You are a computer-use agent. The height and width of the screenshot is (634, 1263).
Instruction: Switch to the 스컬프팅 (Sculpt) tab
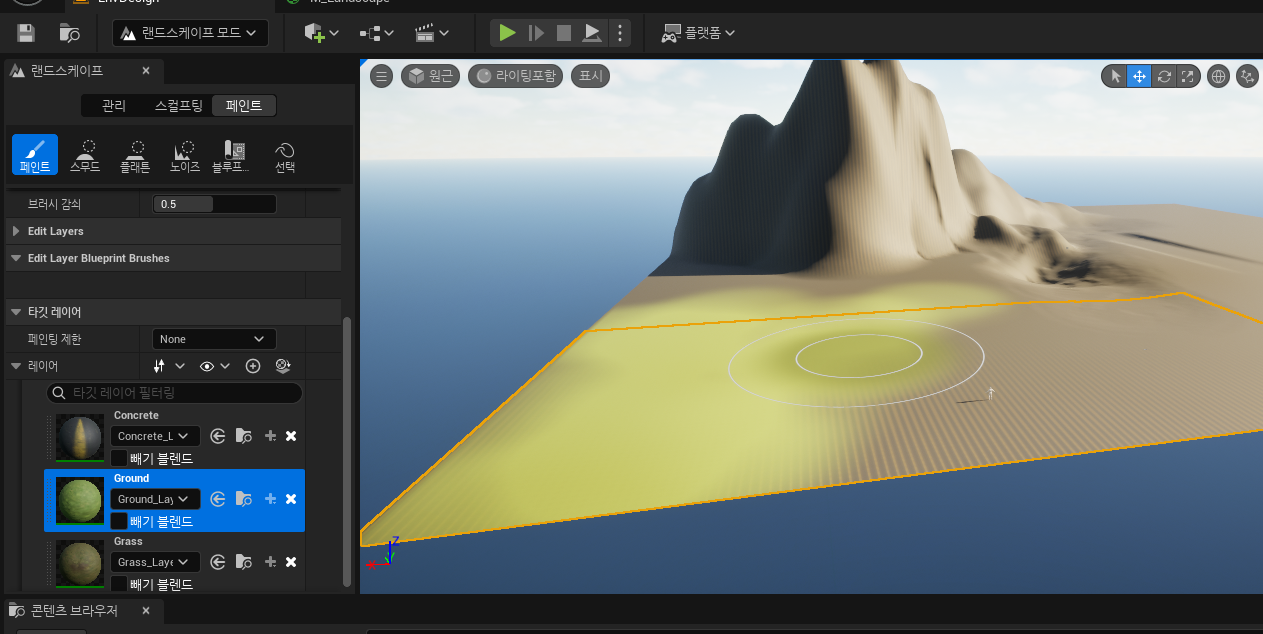[x=179, y=106]
